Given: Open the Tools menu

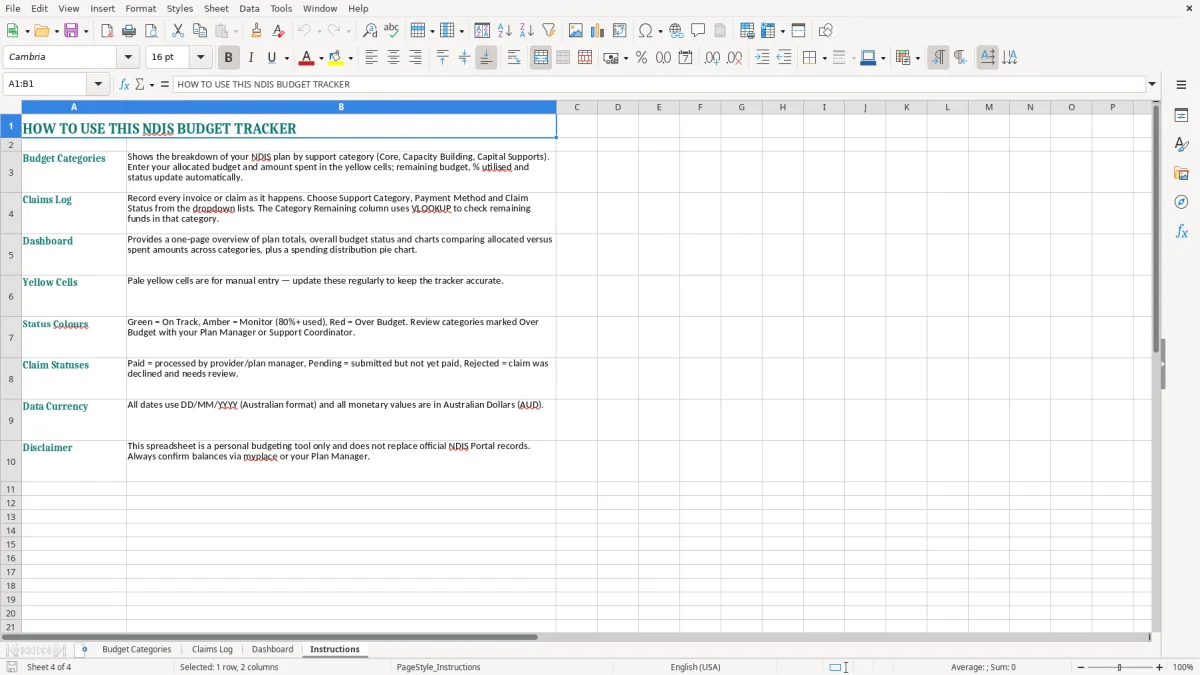Looking at the screenshot, I should pos(281,8).
